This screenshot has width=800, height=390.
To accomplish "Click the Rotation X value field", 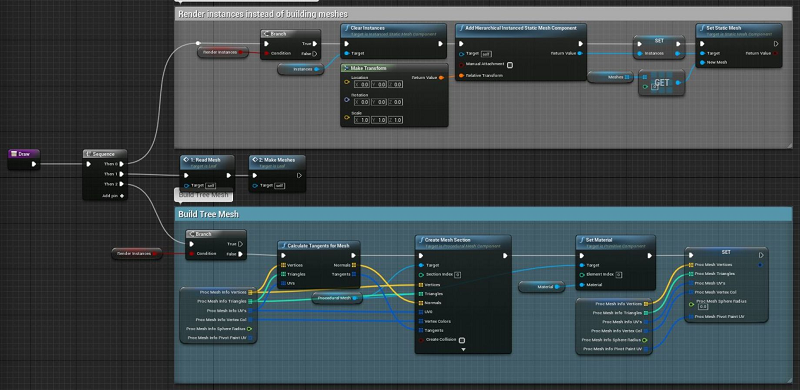I will [363, 102].
